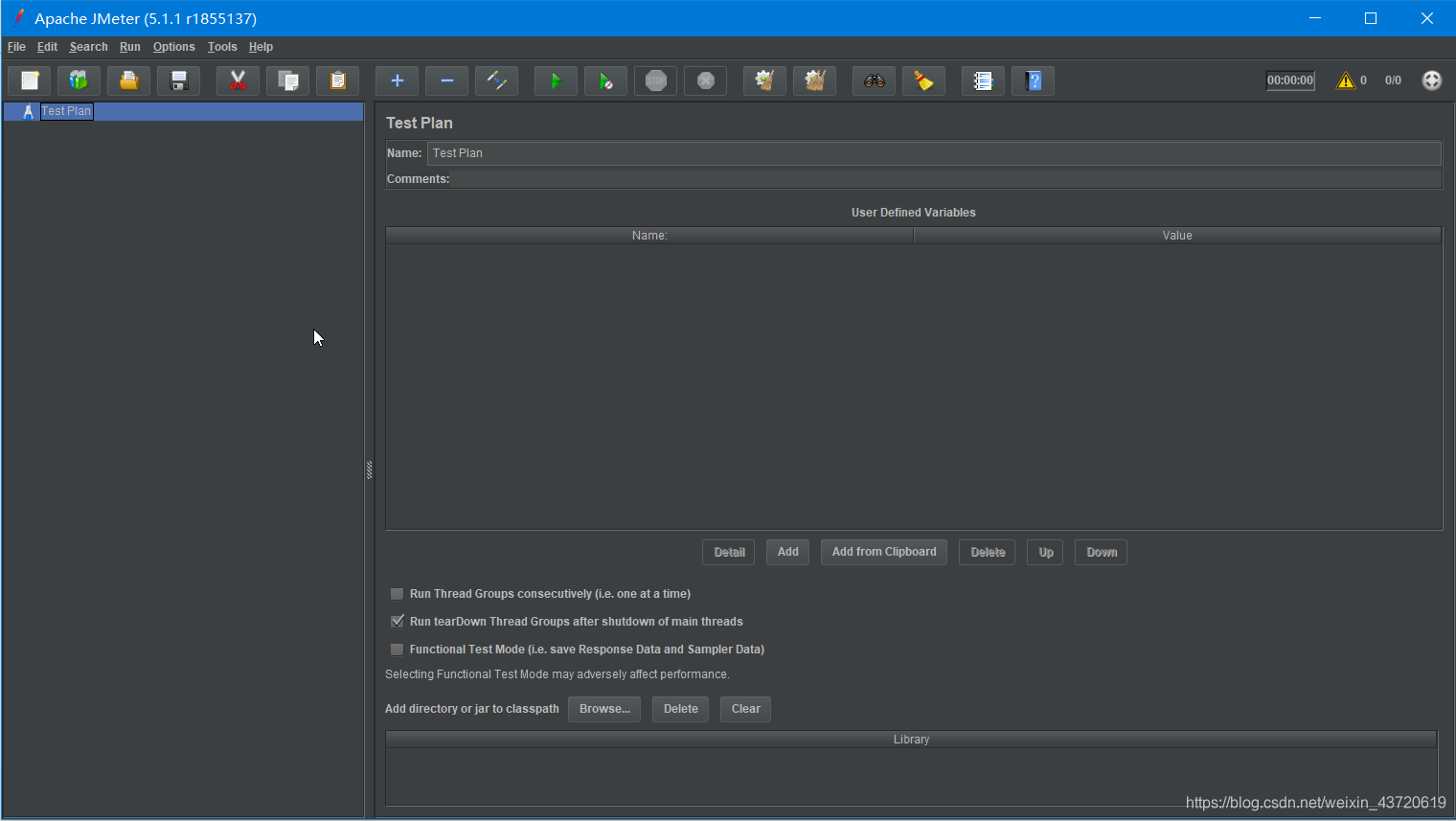Click the Comments input field
Image resolution: width=1456 pixels, height=821 pixels.
tap(946, 179)
